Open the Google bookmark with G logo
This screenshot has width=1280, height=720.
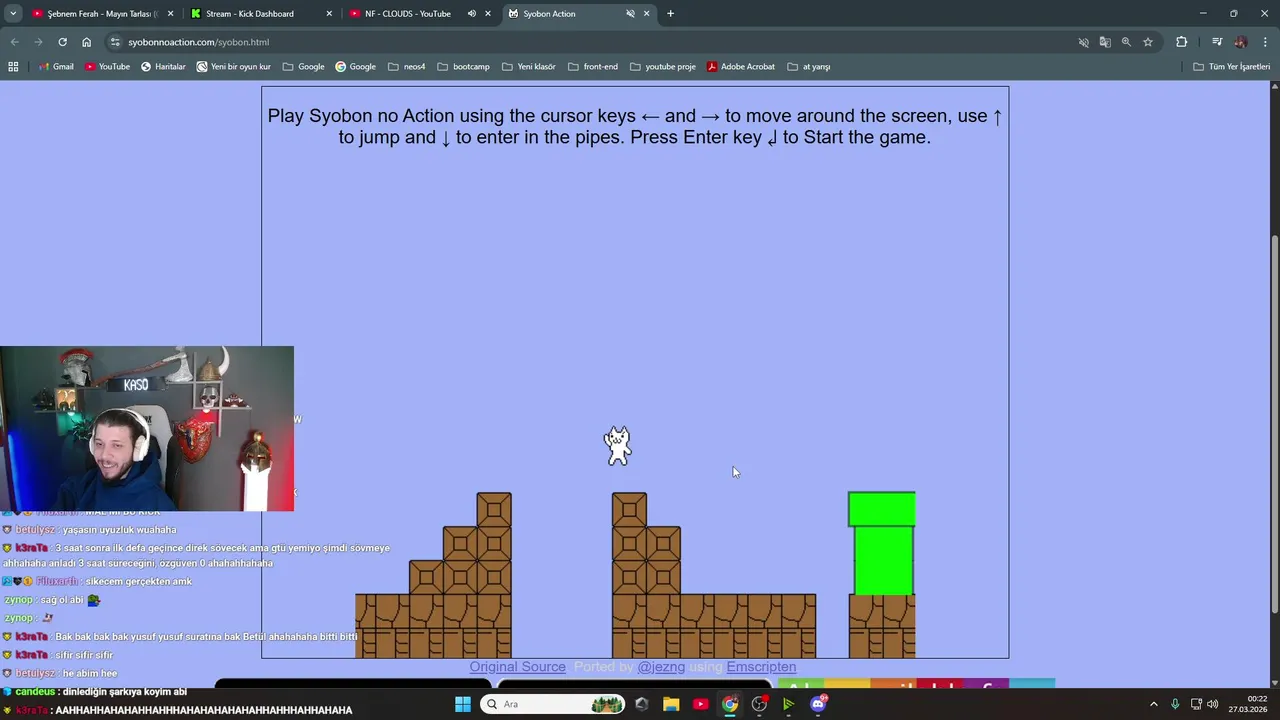point(355,67)
